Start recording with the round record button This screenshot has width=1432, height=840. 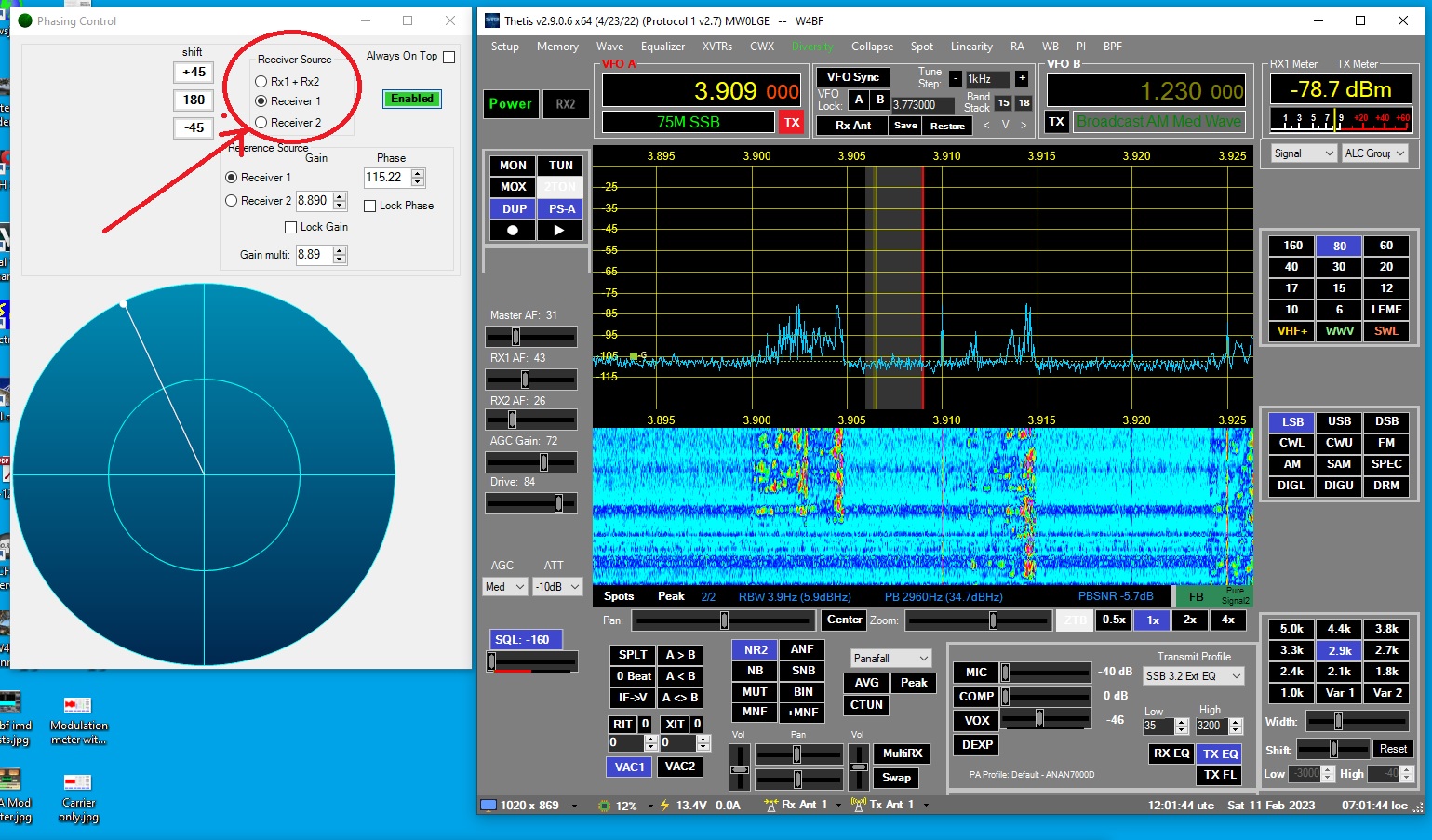[x=513, y=230]
